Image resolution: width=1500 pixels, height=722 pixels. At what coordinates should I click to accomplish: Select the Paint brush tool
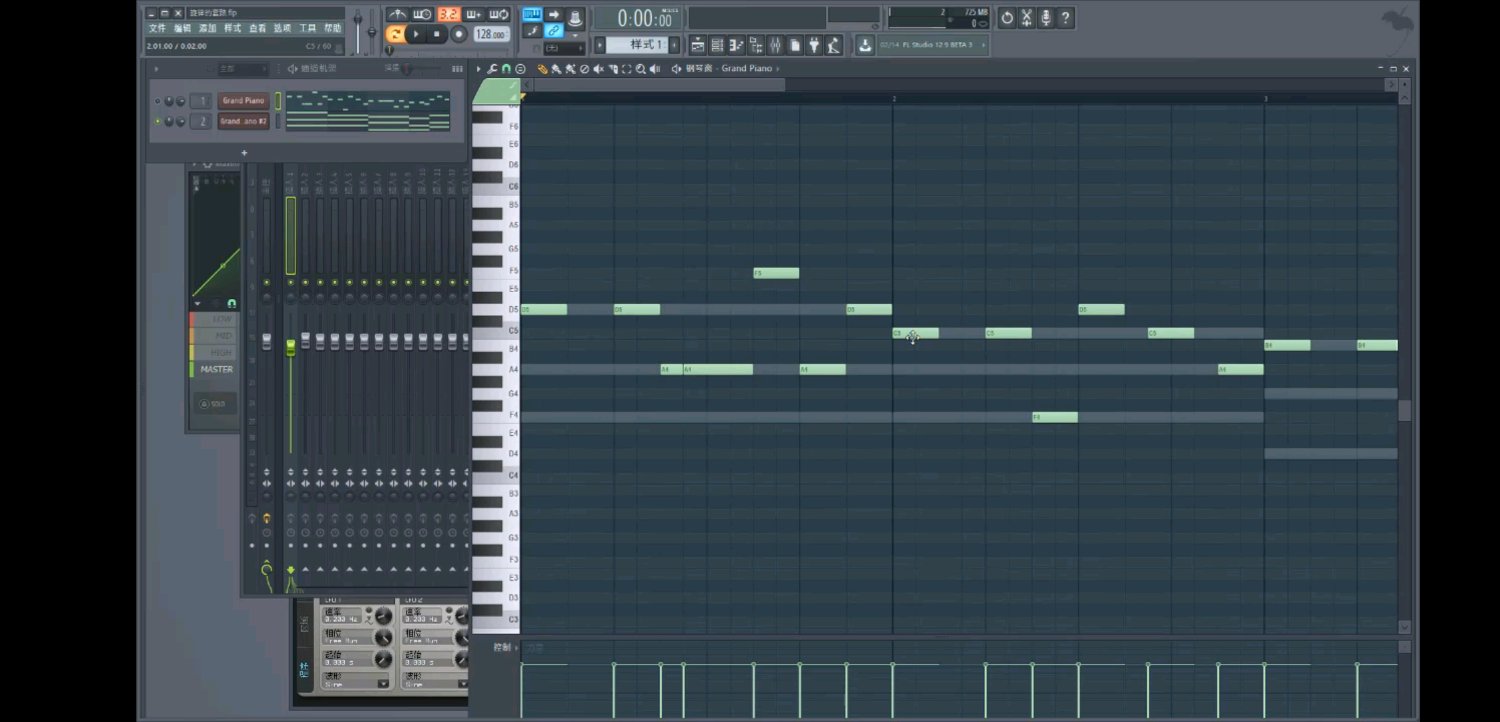(x=556, y=69)
